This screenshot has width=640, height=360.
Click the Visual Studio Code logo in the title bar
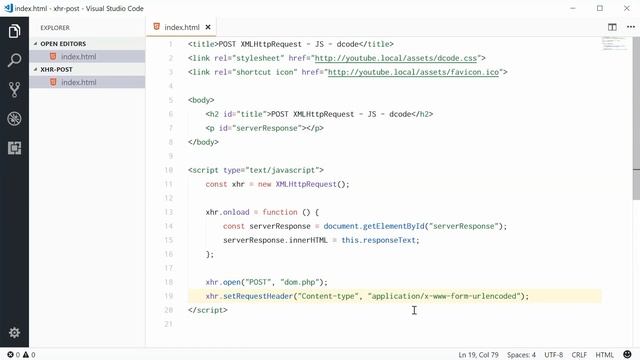8,8
